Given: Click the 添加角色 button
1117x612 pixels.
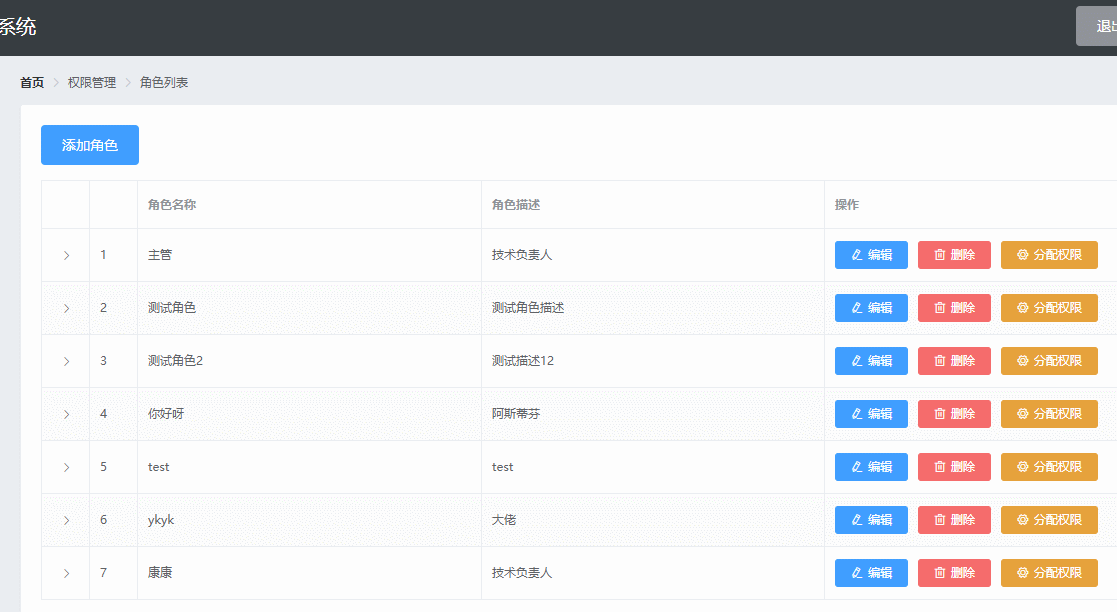Looking at the screenshot, I should (90, 145).
